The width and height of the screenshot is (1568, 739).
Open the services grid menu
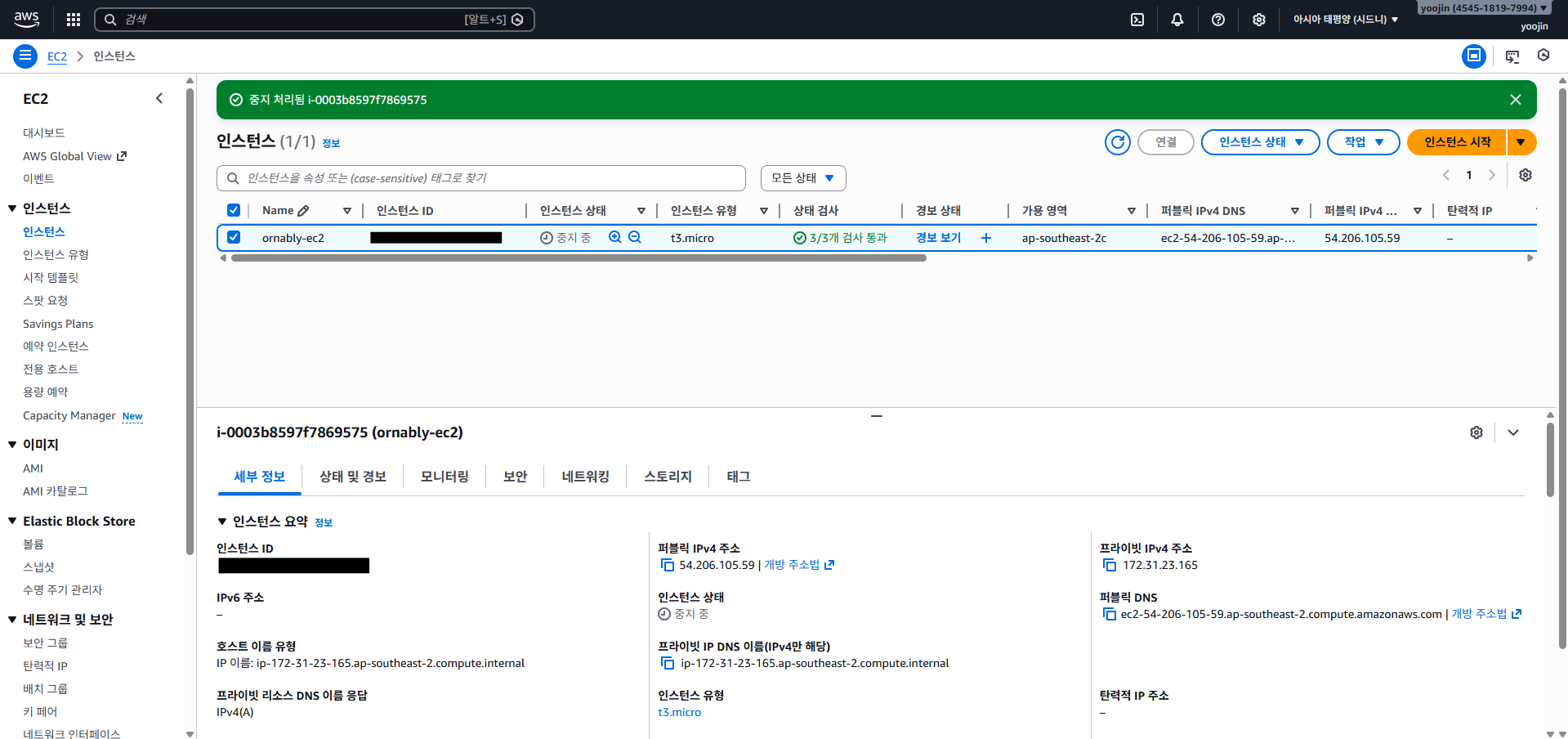pyautogui.click(x=74, y=20)
